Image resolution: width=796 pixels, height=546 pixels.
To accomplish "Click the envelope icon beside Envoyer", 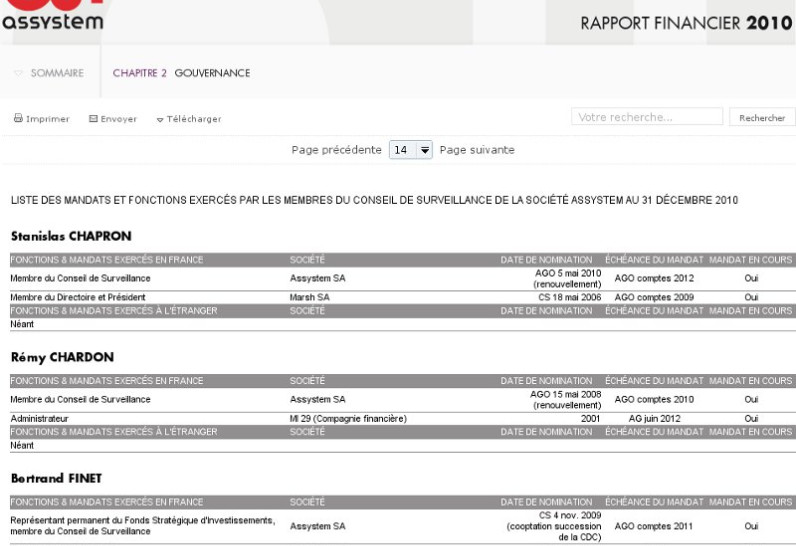I will pos(93,119).
